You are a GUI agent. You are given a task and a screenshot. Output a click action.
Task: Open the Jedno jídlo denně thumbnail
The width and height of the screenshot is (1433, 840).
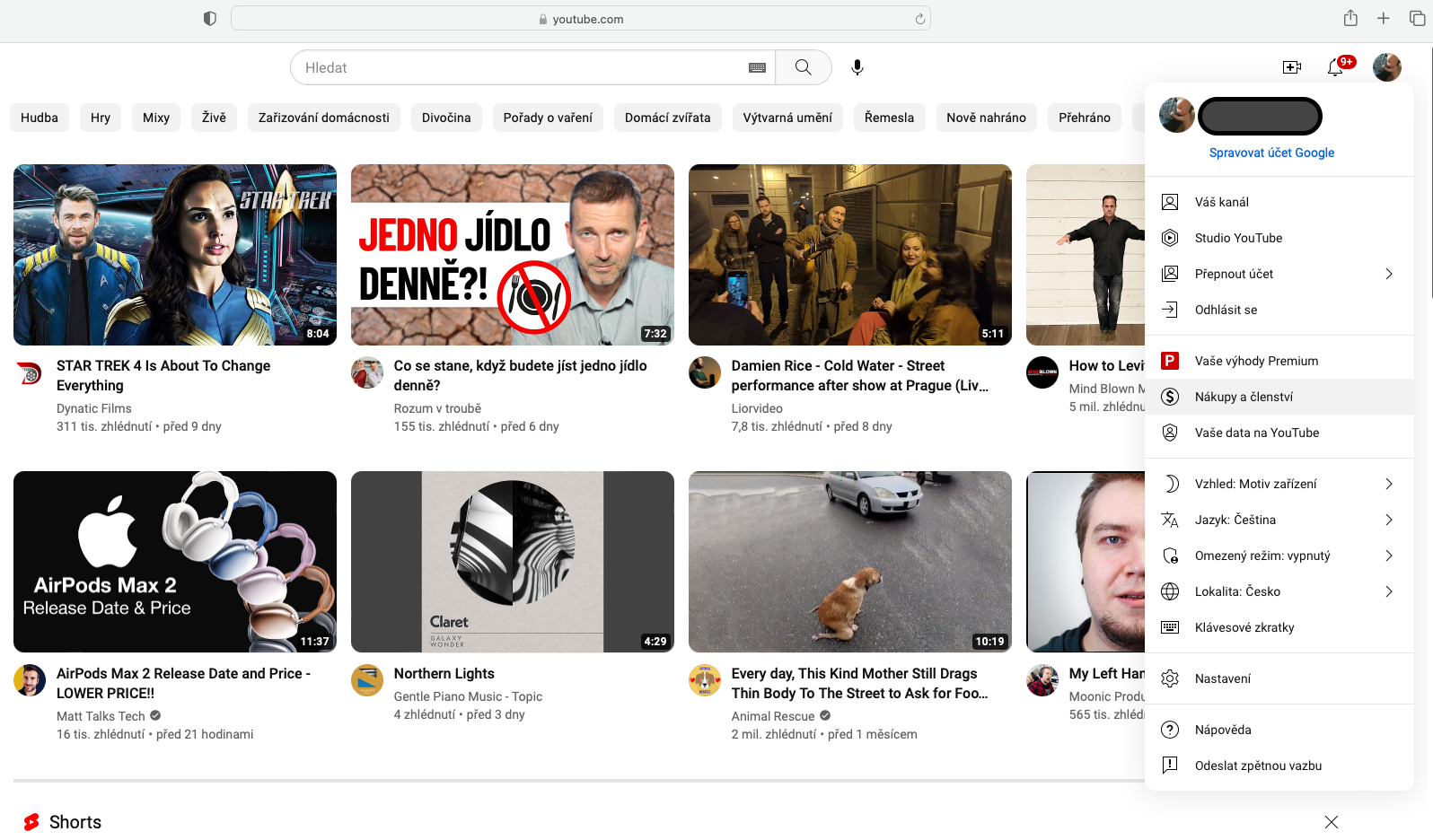pos(513,255)
